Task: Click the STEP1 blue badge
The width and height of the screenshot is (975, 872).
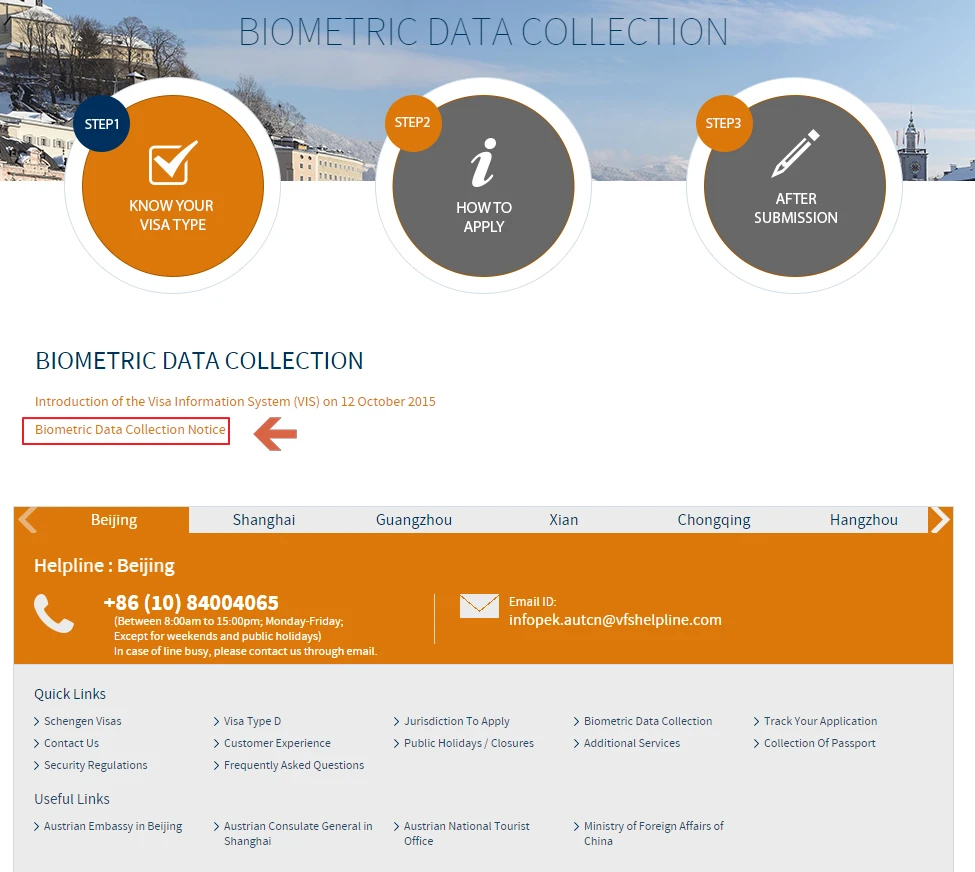Action: [x=102, y=124]
